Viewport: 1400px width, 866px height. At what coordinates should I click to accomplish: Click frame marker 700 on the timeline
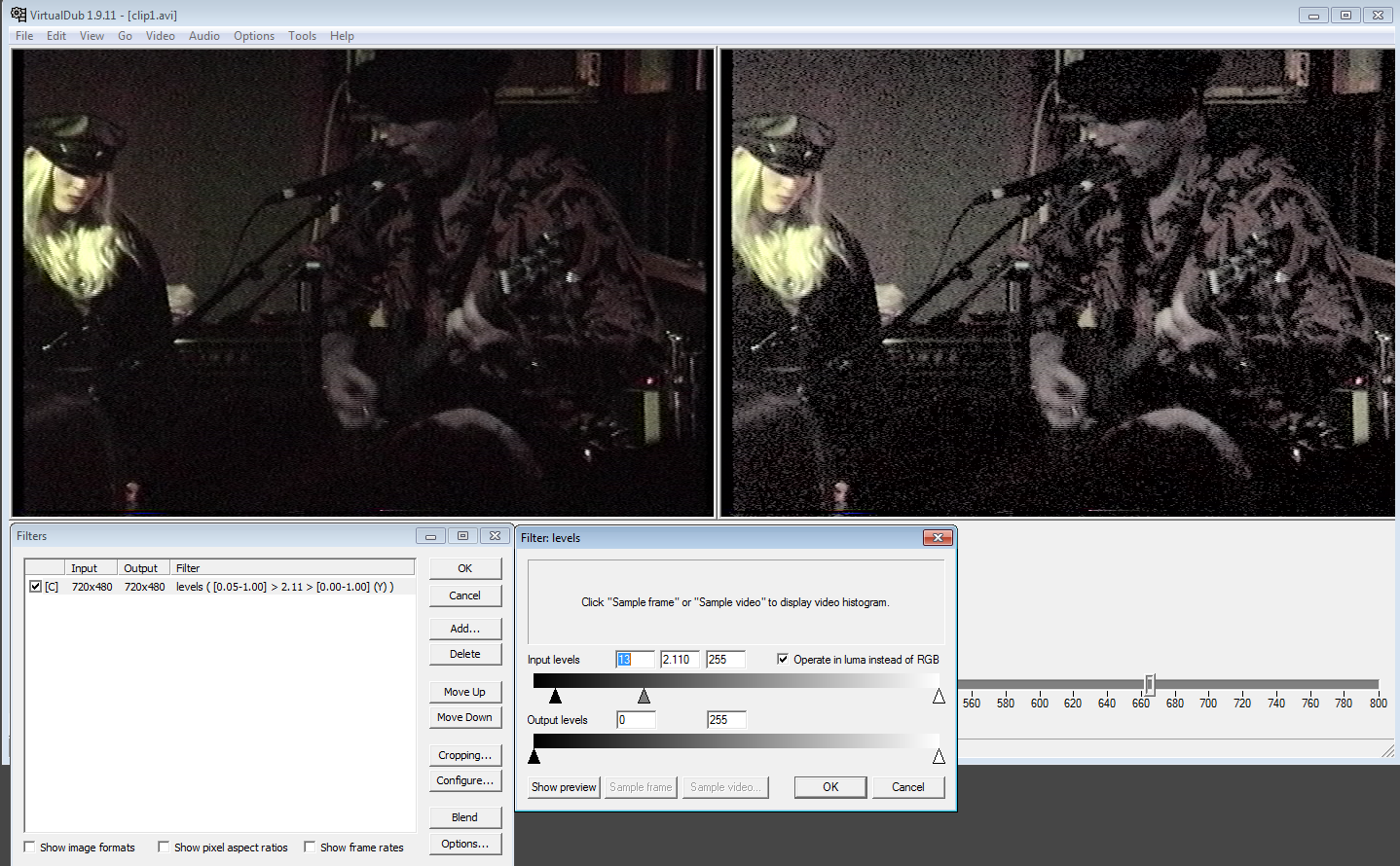(1208, 704)
